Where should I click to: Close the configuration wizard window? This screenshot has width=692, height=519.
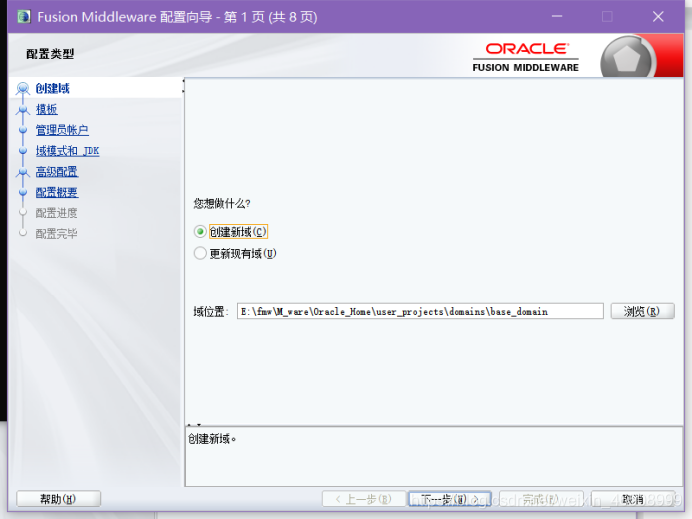point(658,17)
